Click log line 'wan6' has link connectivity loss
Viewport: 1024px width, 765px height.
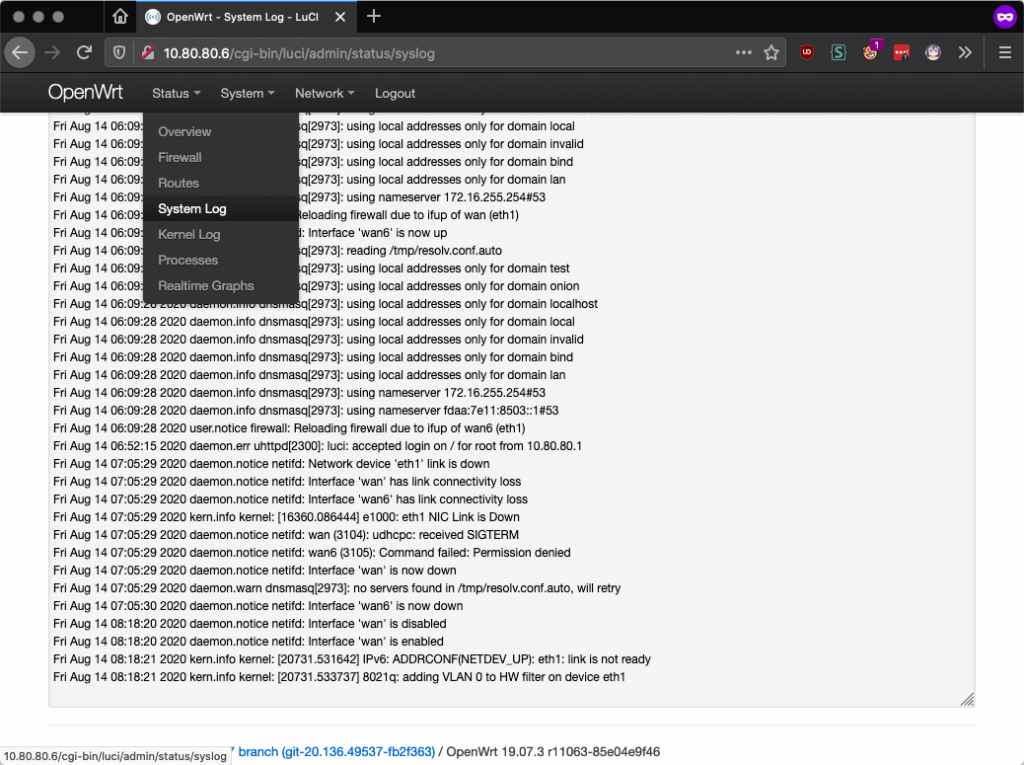pyautogui.click(x=290, y=499)
